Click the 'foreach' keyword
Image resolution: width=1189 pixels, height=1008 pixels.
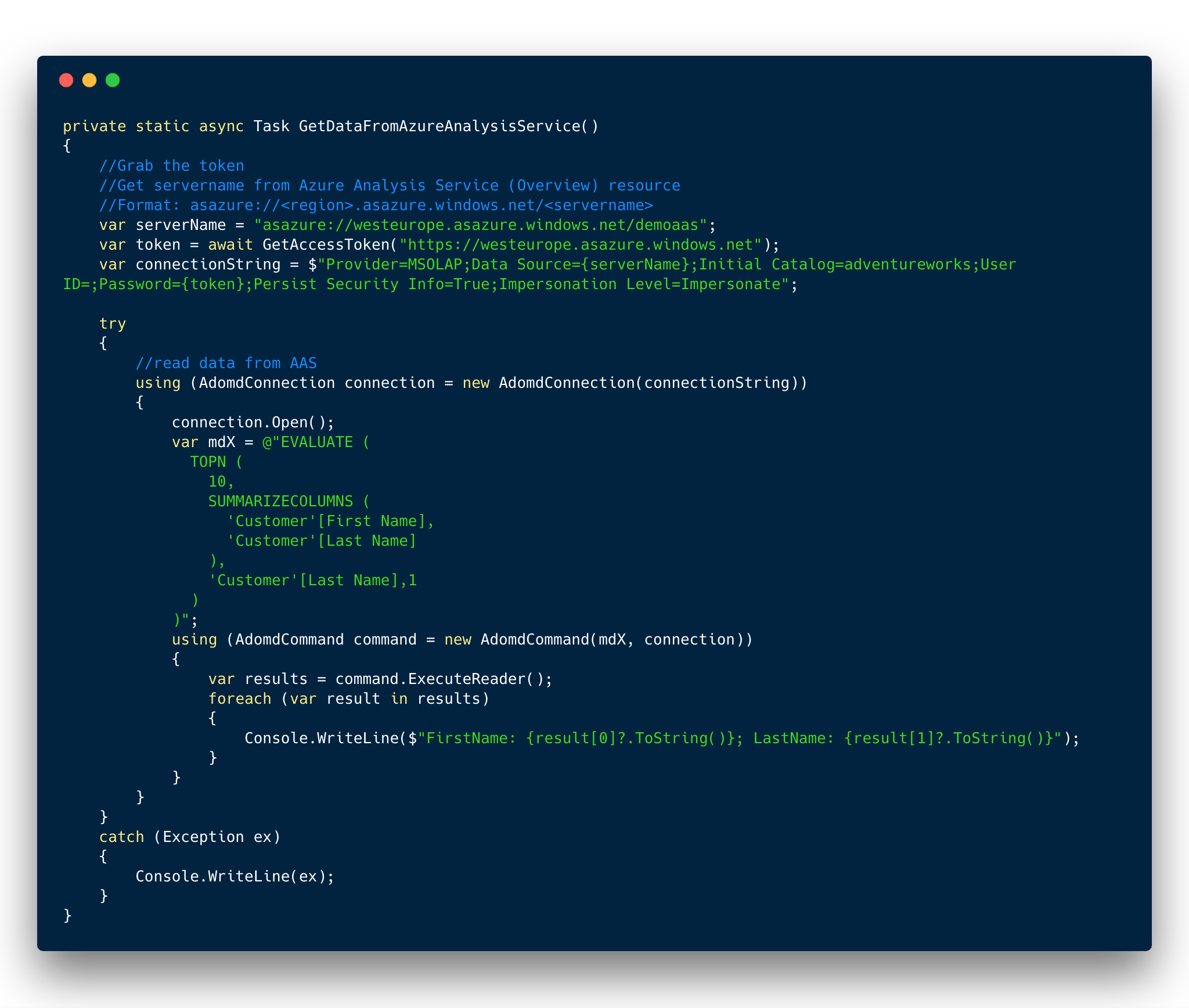240,699
